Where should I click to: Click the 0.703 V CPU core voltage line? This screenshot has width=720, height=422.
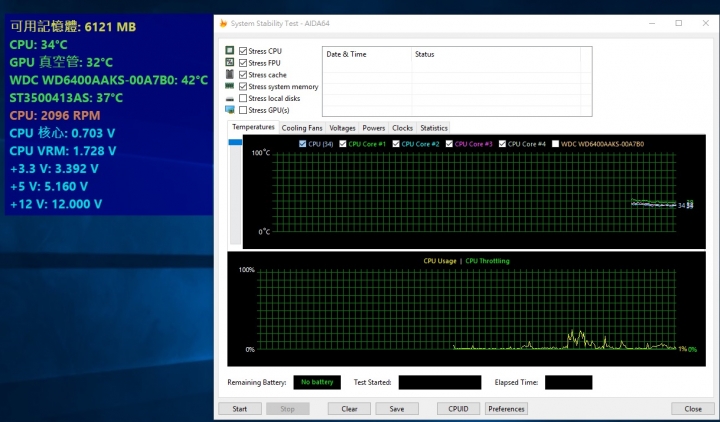(62, 133)
